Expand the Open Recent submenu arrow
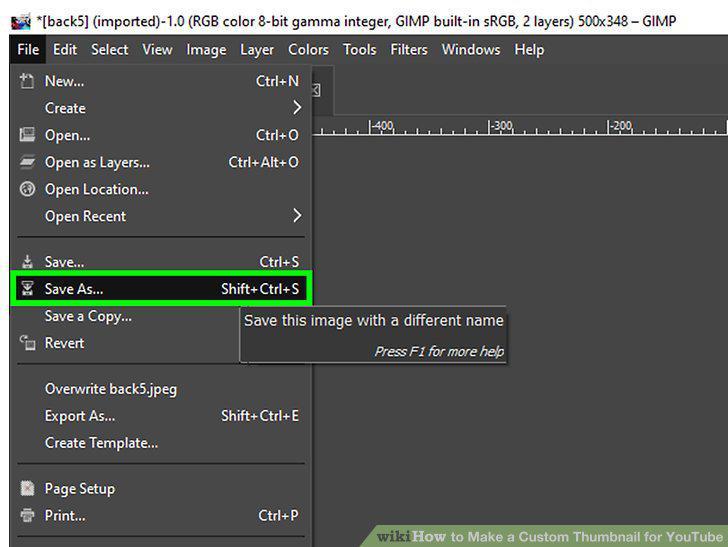 pos(297,215)
